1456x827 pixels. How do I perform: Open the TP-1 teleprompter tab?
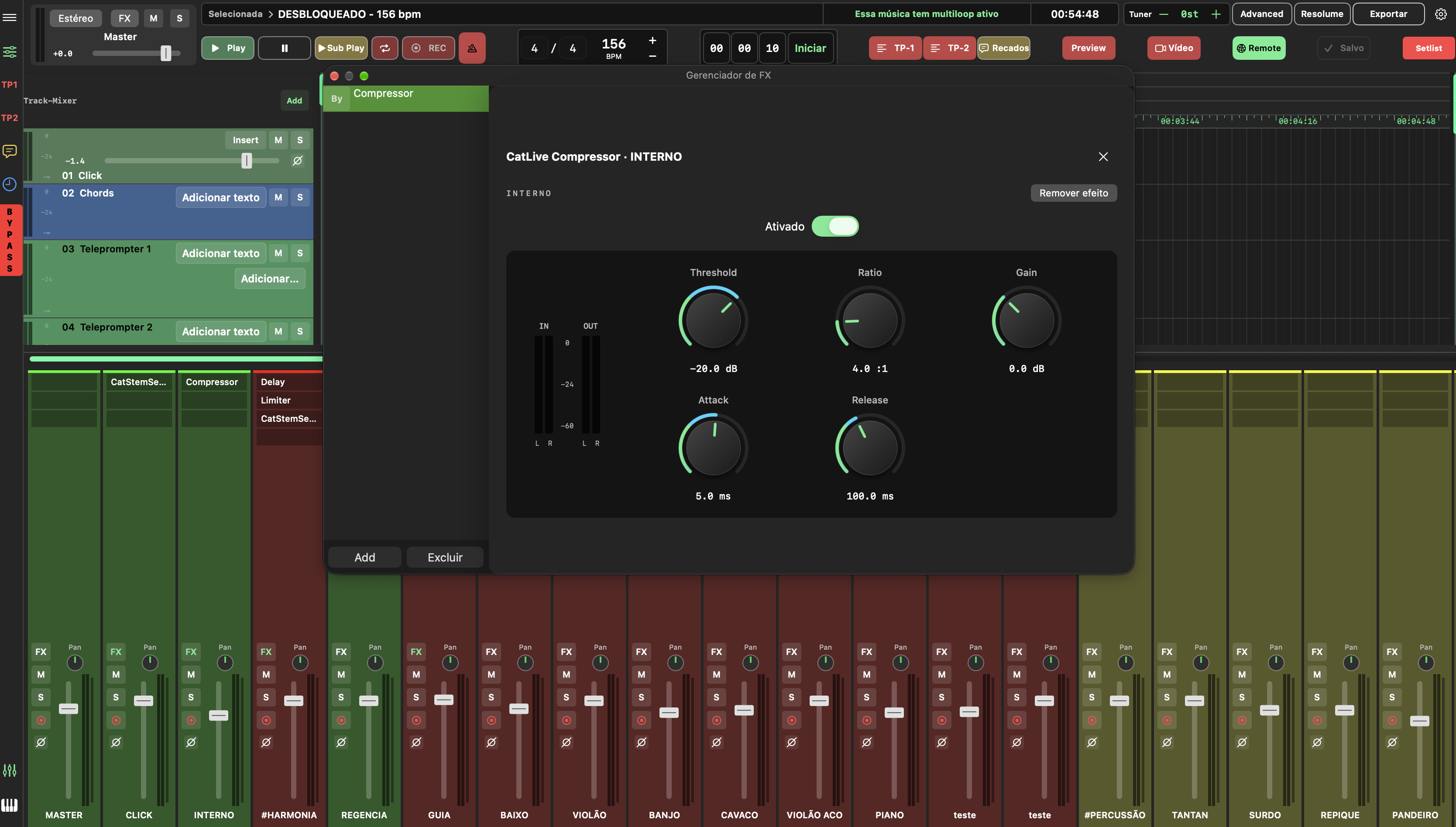[895, 48]
